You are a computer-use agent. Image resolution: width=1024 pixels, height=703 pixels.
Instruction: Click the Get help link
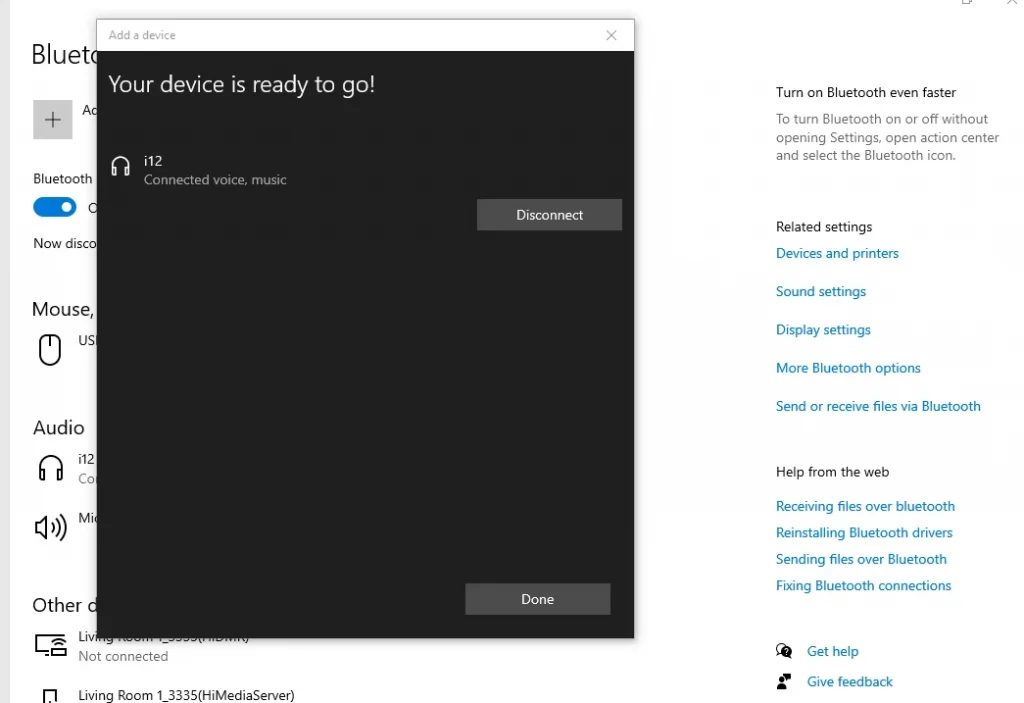point(832,651)
